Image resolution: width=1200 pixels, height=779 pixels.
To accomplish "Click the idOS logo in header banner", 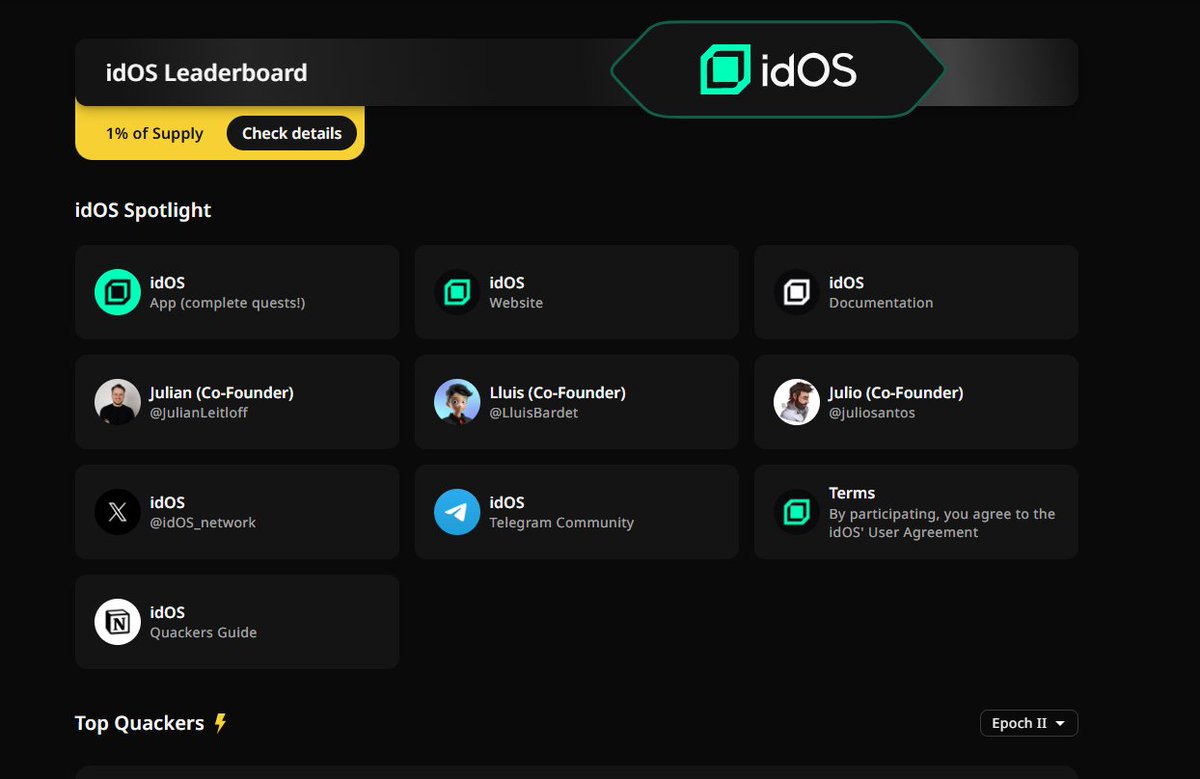I will click(778, 70).
